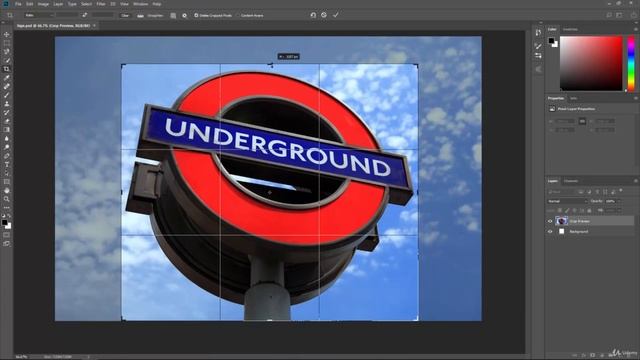The height and width of the screenshot is (360, 640).
Task: Open the Ratio preset dropdown
Action: [x=39, y=15]
